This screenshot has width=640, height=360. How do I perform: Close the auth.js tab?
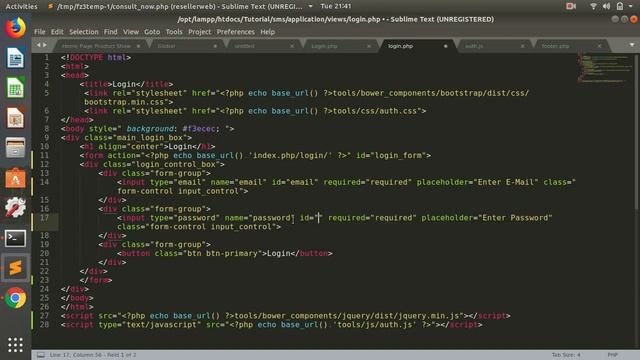522,46
